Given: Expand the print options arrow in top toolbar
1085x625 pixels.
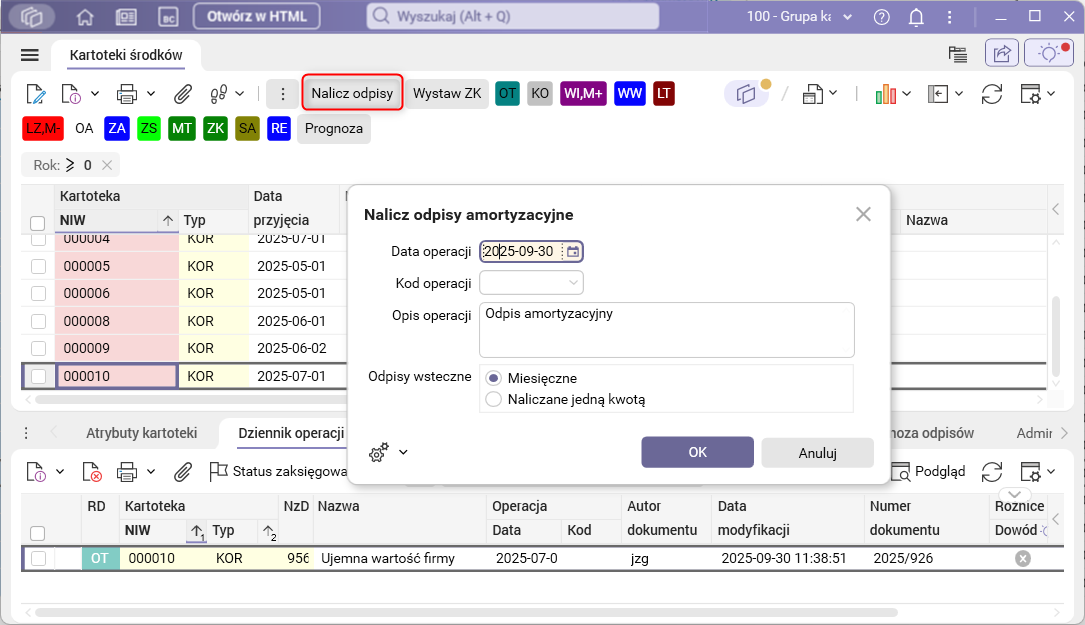Looking at the screenshot, I should point(151,93).
